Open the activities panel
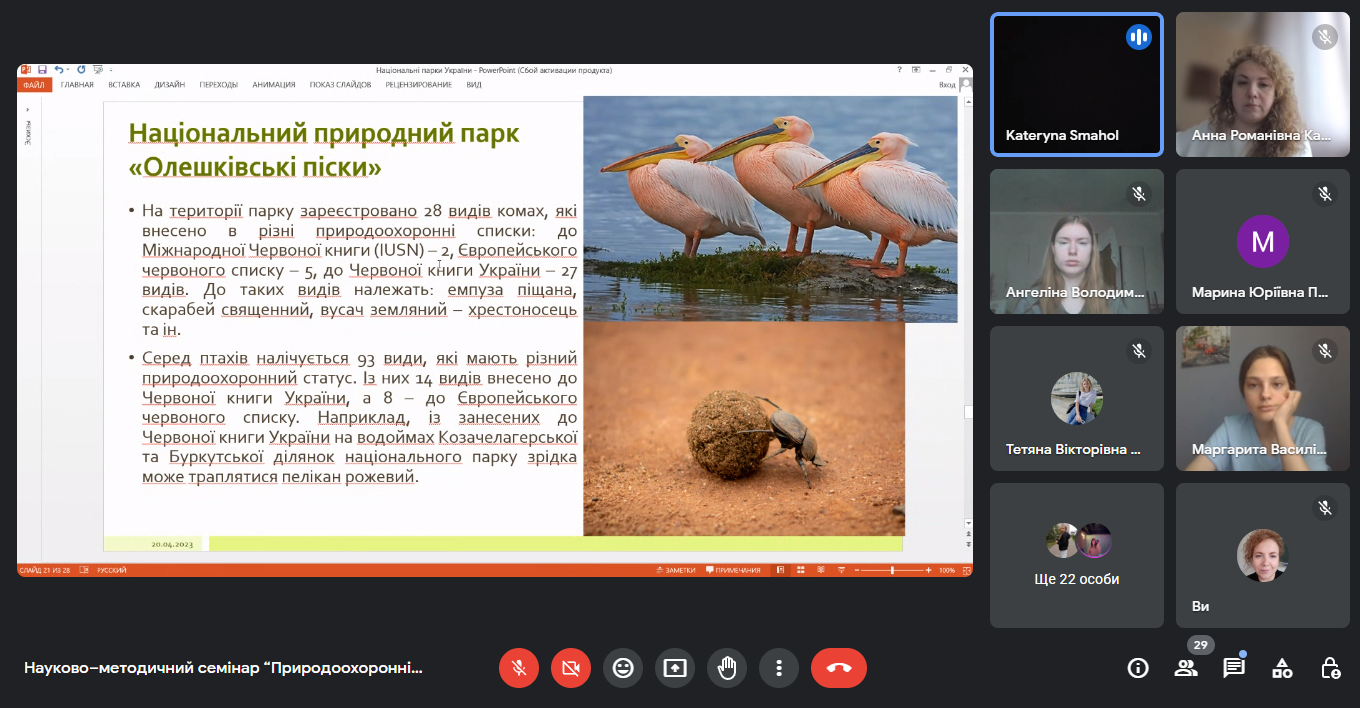 (1282, 668)
